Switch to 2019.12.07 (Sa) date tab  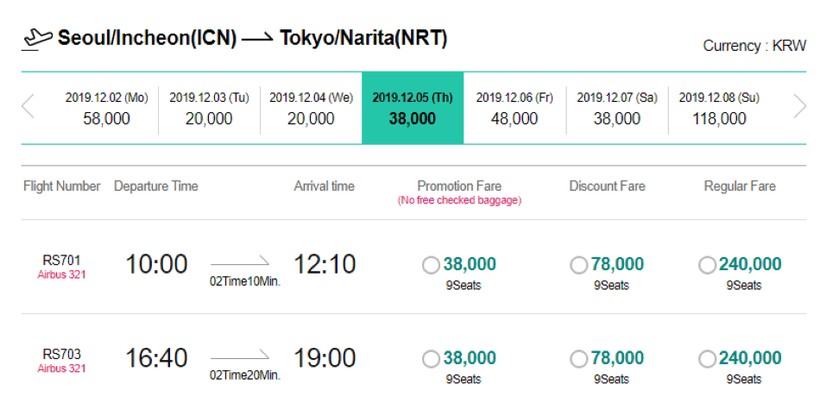point(617,108)
